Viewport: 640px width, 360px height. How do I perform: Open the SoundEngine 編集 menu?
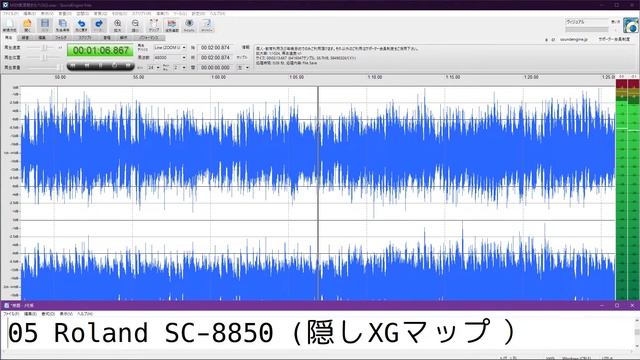(x=29, y=13)
